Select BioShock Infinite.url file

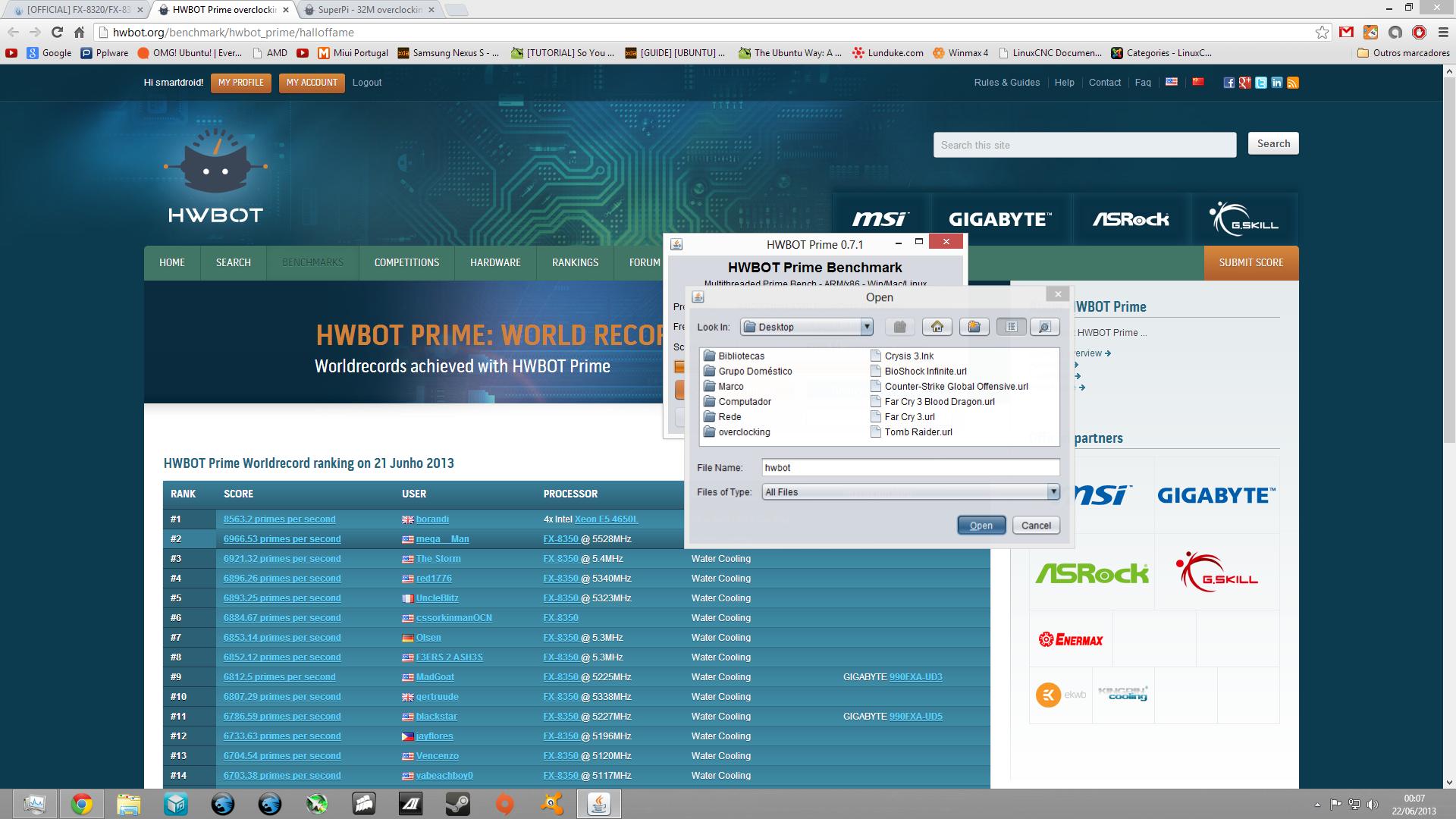point(918,371)
